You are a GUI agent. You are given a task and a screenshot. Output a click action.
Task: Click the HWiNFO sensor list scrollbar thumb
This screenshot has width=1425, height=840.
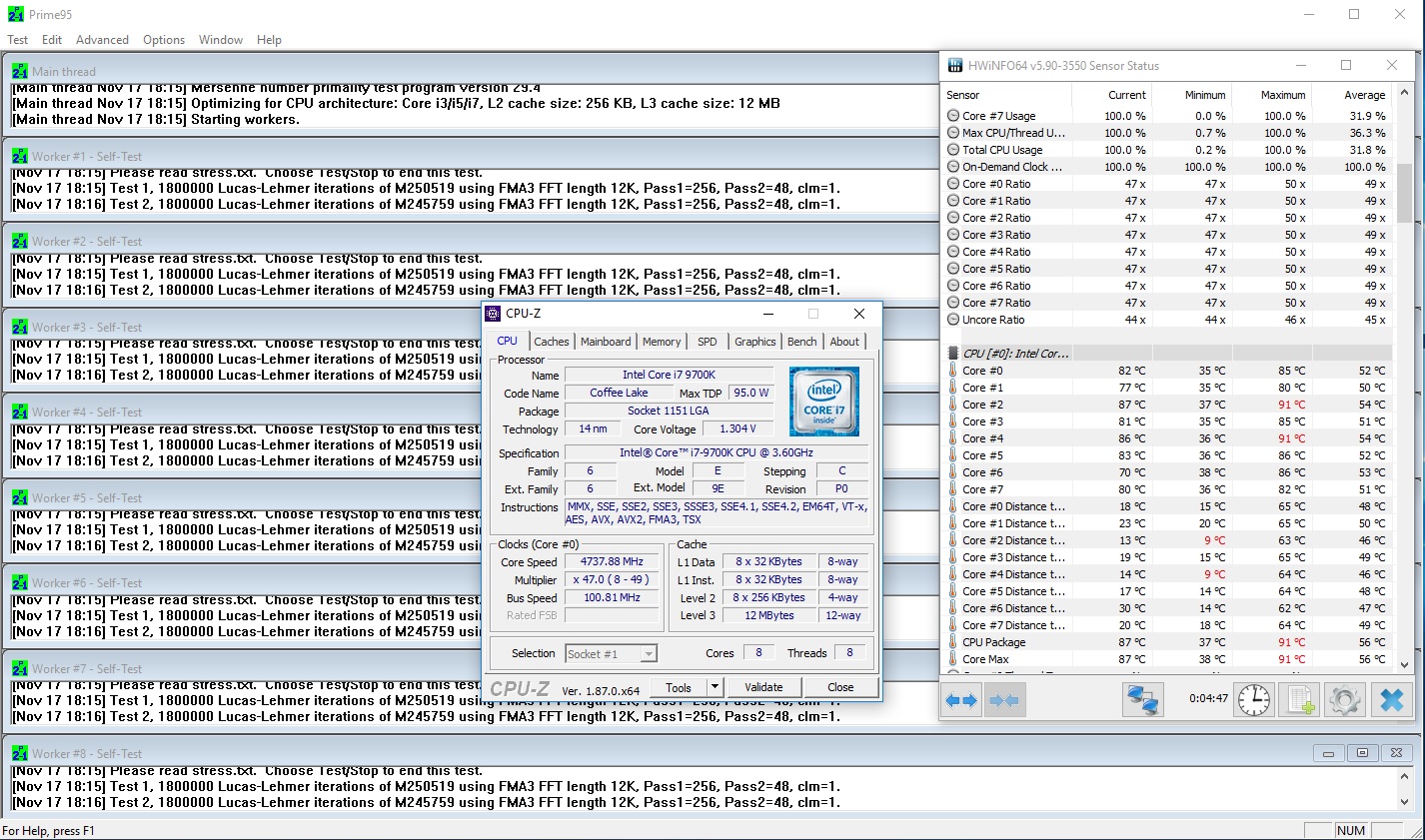pyautogui.click(x=1404, y=194)
